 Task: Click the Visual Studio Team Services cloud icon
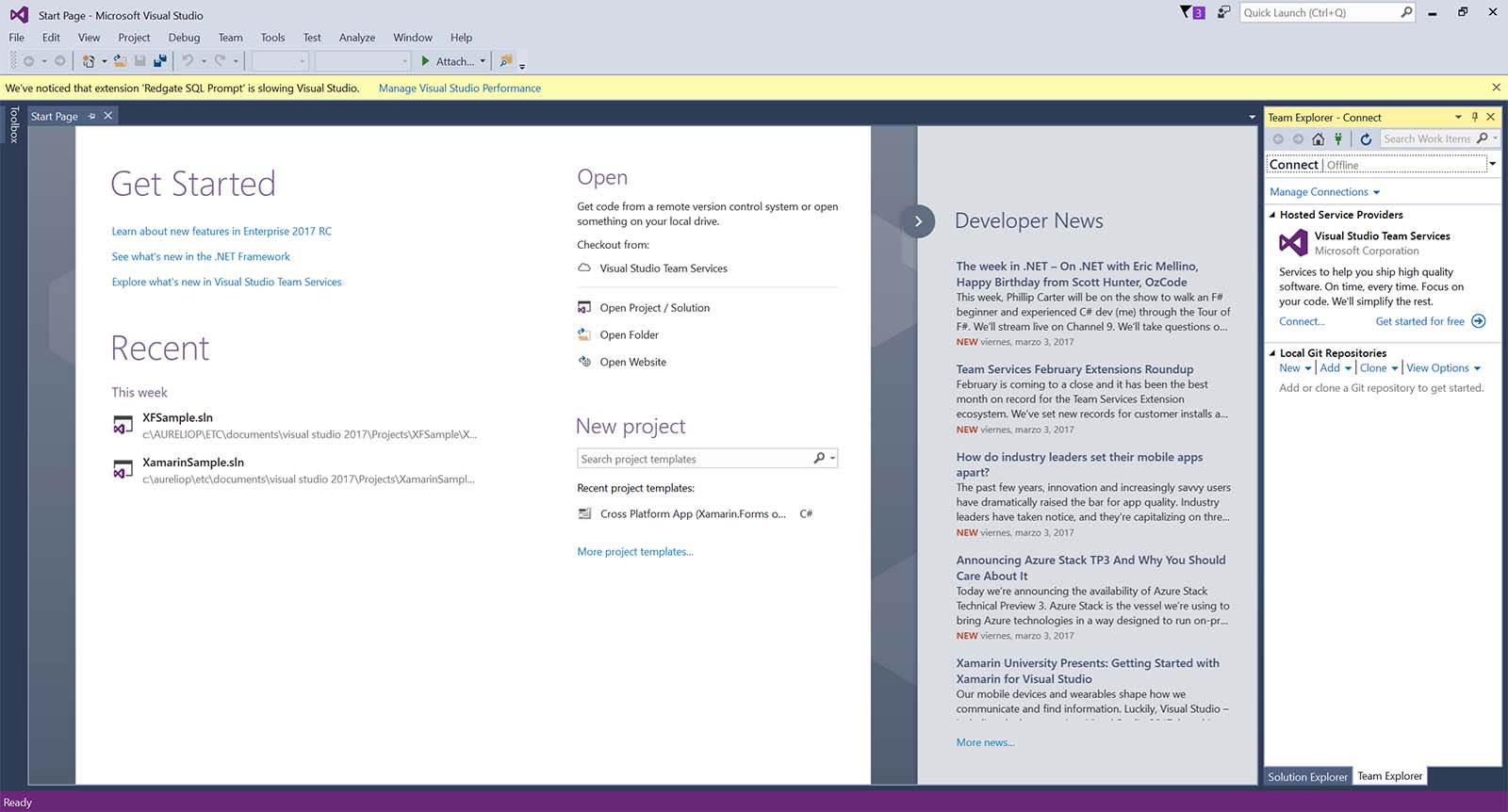click(x=584, y=268)
